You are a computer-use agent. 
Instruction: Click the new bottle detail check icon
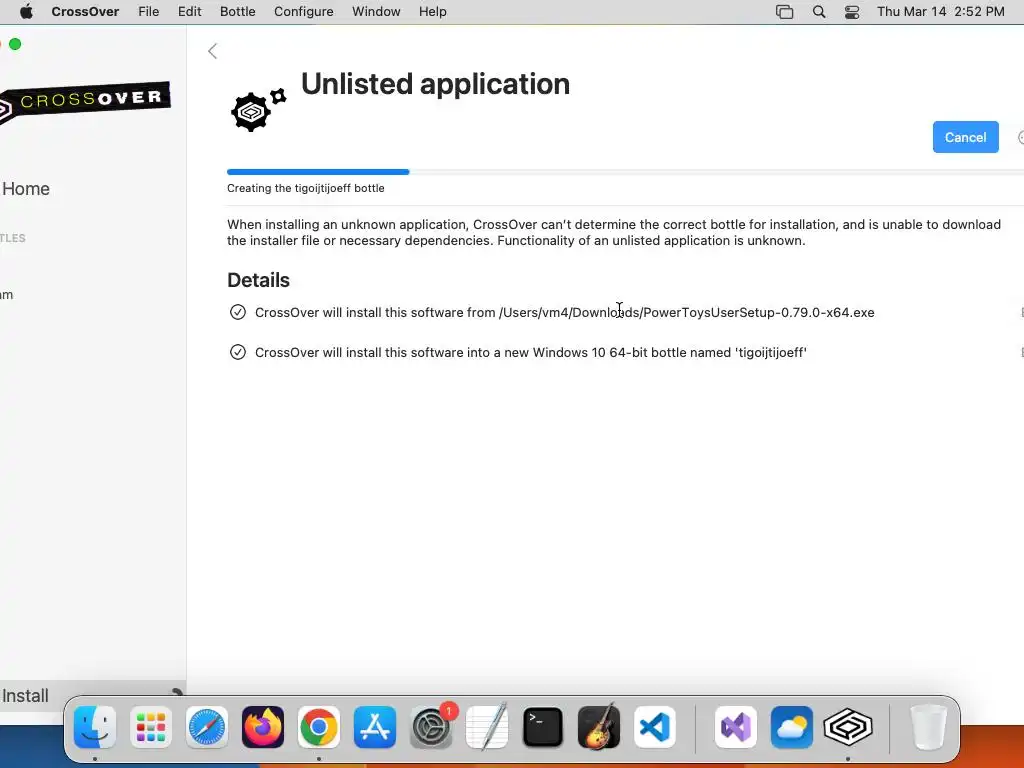coord(238,352)
